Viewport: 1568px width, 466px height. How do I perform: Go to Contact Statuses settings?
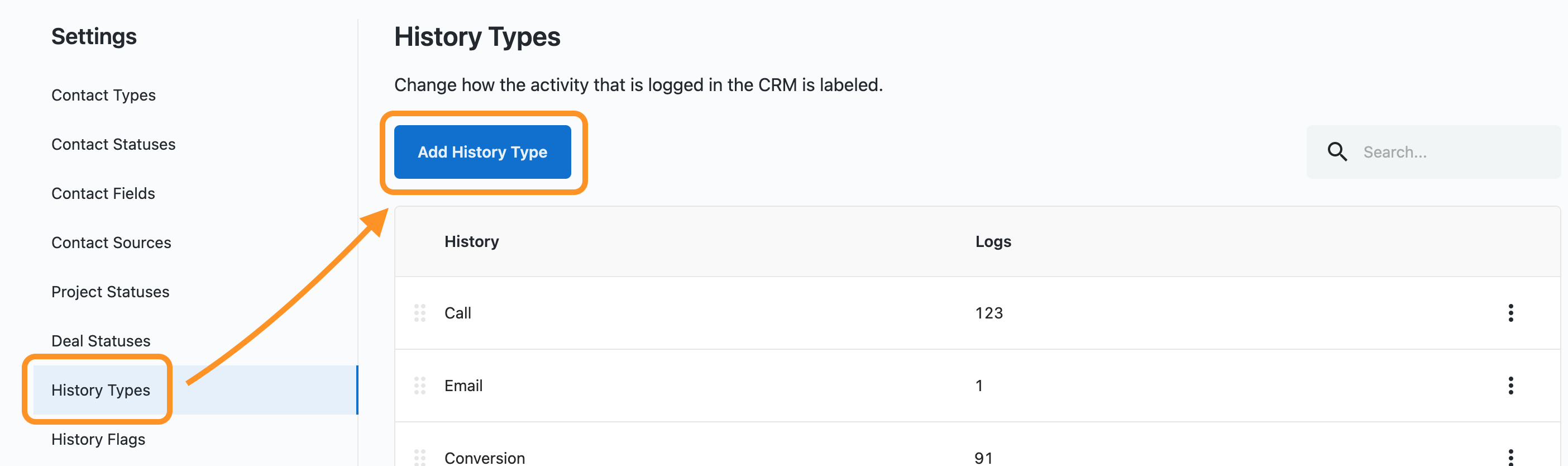pos(113,144)
